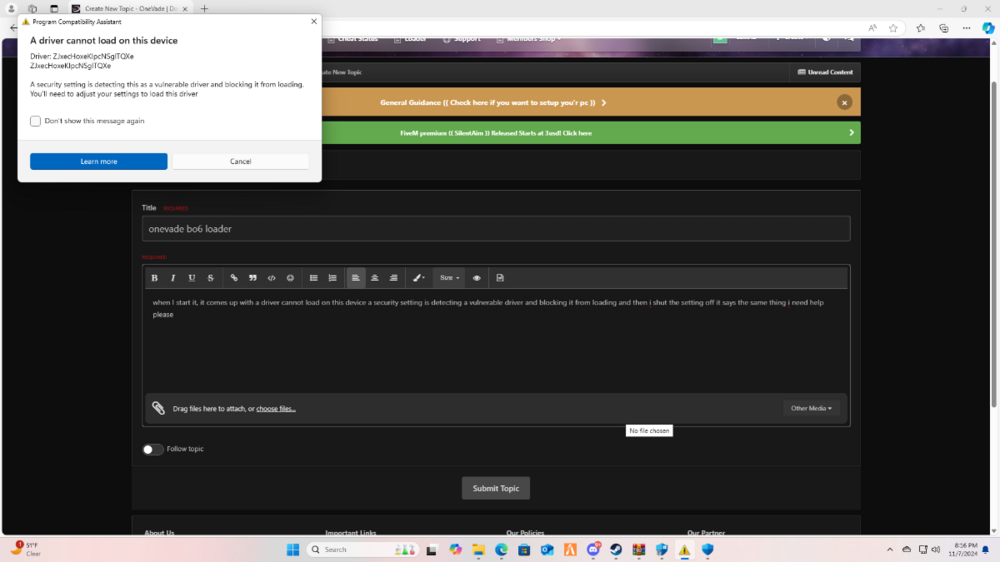Dismiss the General Guidance orange banner
This screenshot has width=1000, height=562.
pos(844,103)
